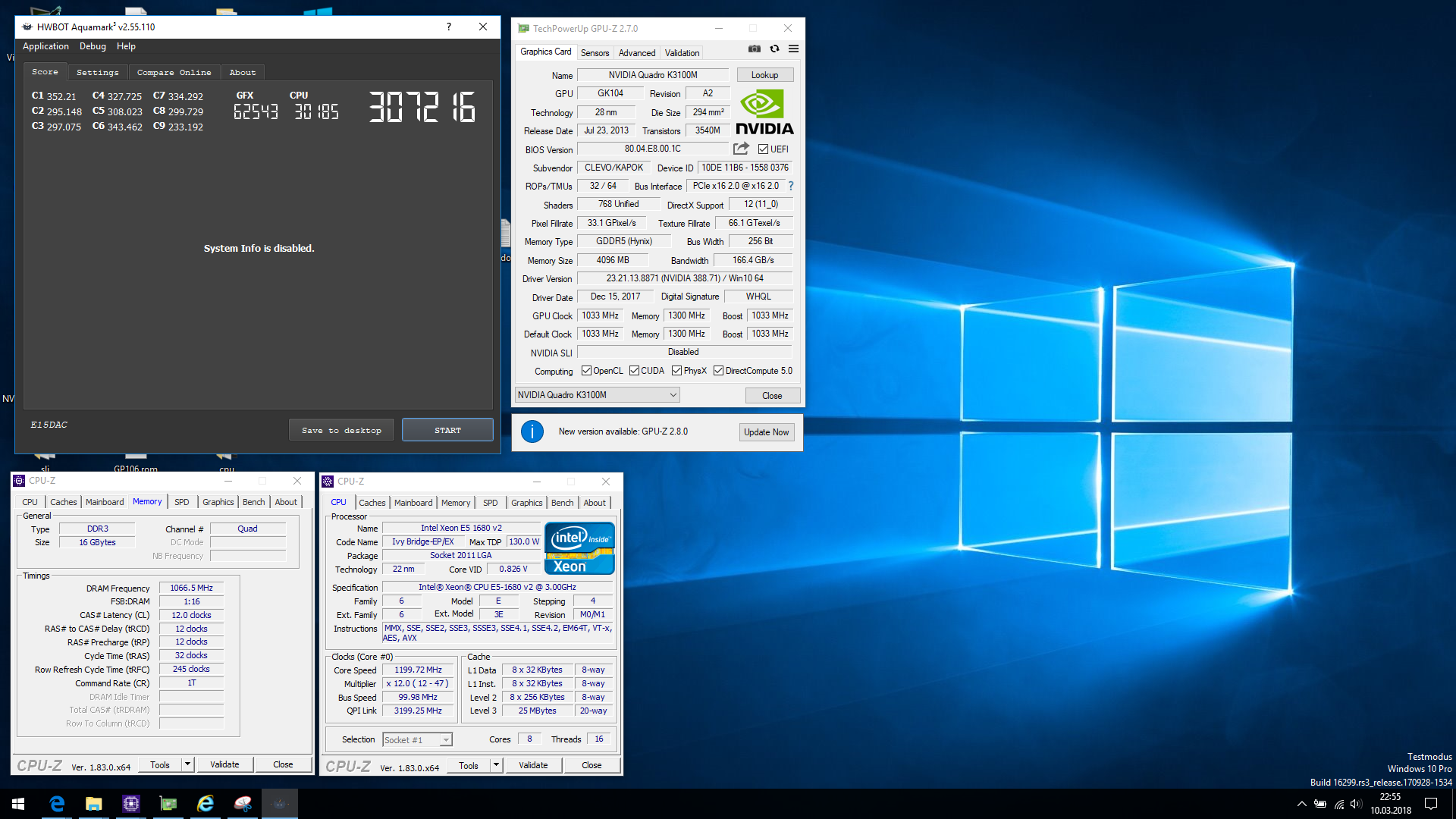Open the Socket #1 selection dropdown

coord(417,739)
